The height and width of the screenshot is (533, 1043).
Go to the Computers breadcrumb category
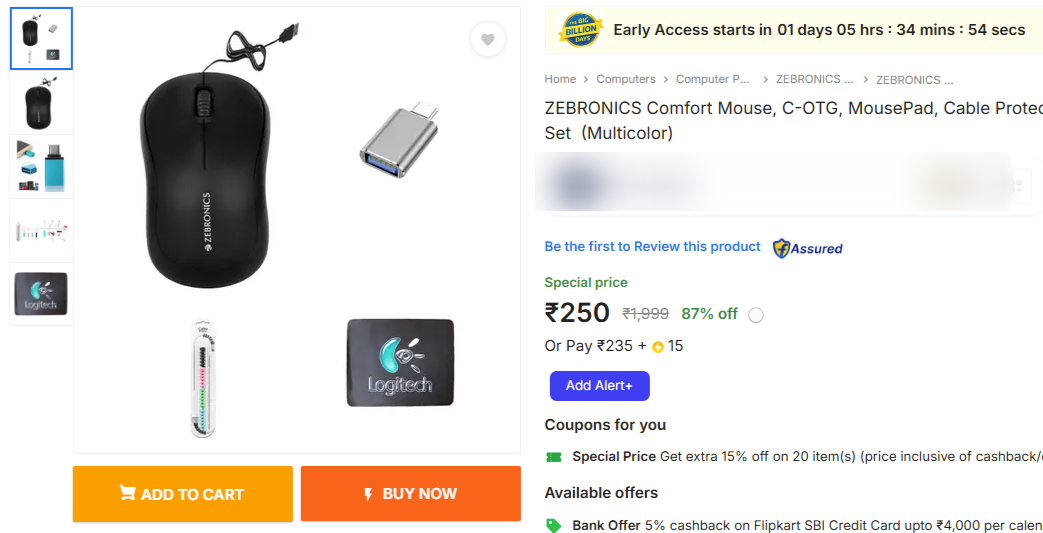coord(626,79)
